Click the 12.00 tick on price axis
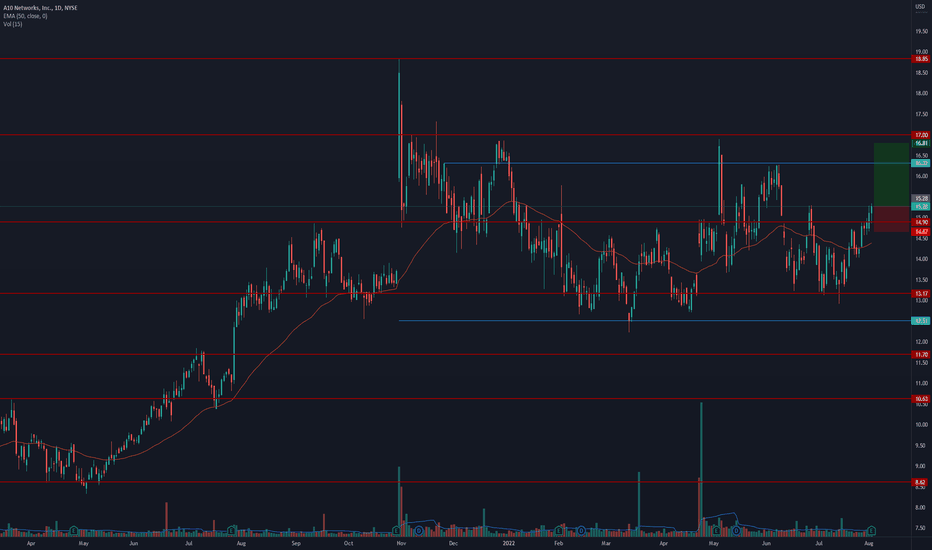The width and height of the screenshot is (932, 550). coord(921,341)
